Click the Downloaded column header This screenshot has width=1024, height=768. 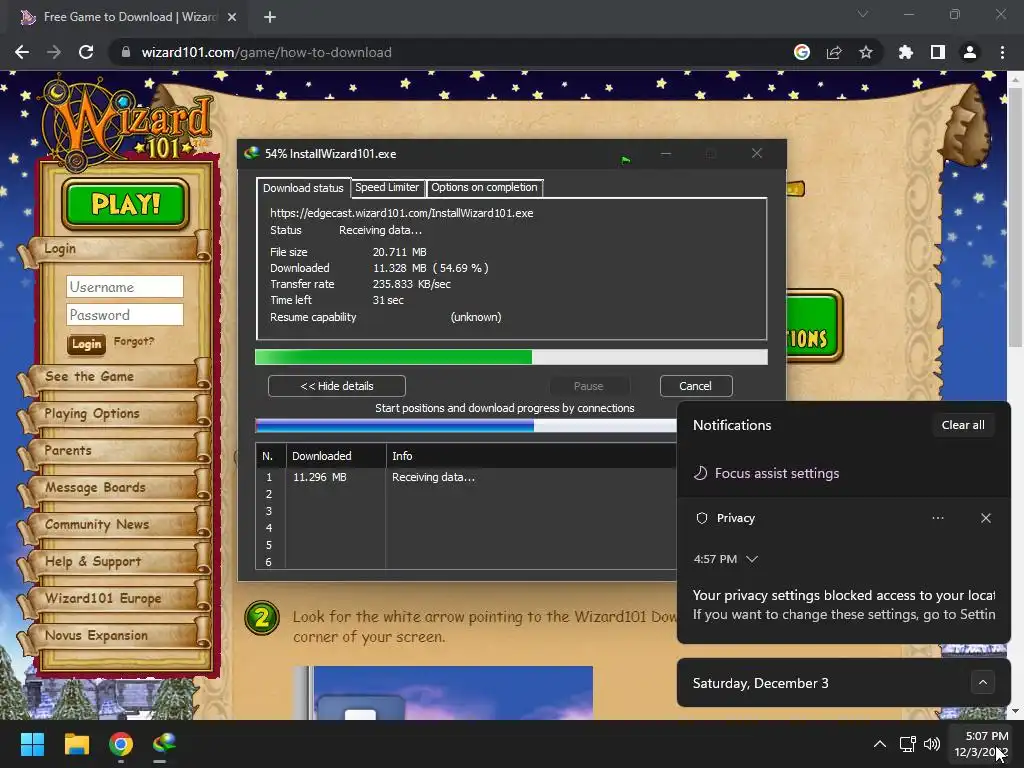coord(336,456)
